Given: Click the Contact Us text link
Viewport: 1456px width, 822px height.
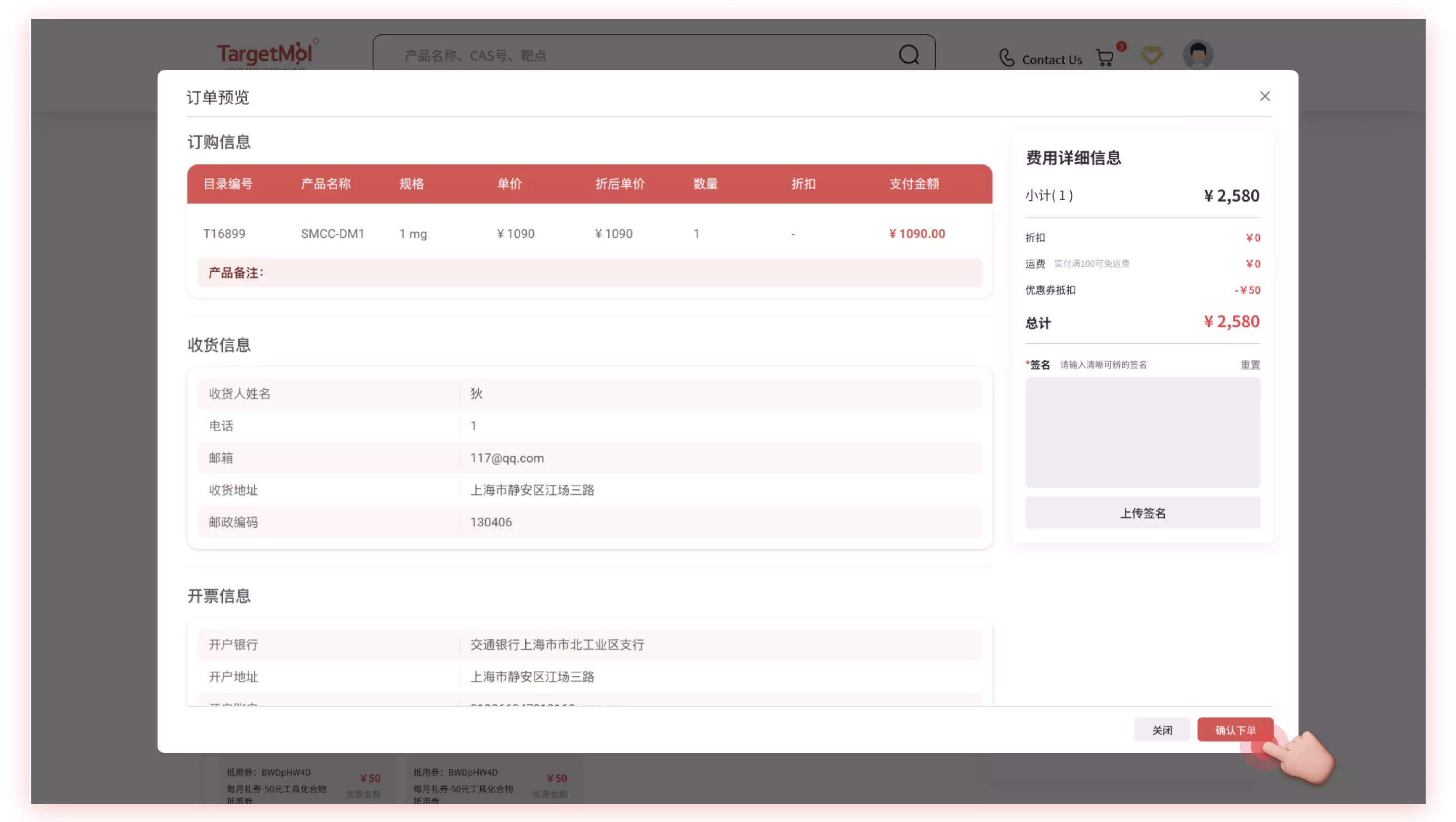Looking at the screenshot, I should 1052,59.
